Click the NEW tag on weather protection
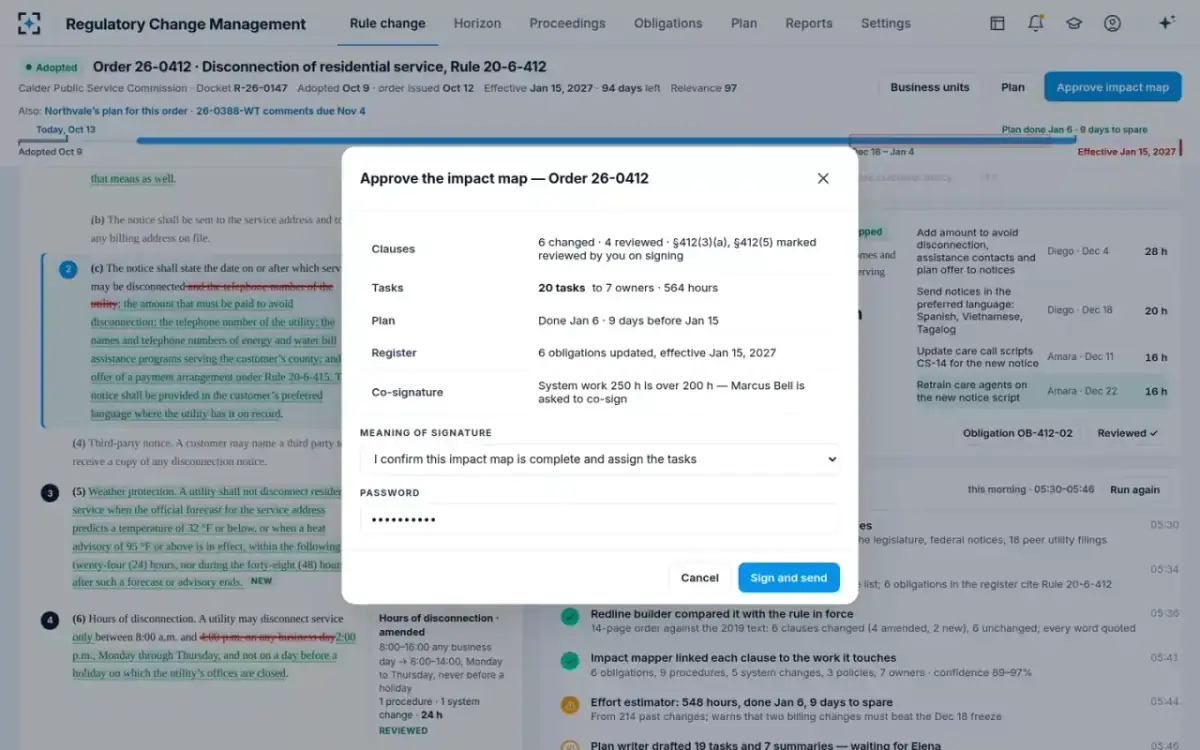This screenshot has height=750, width=1200. point(261,581)
